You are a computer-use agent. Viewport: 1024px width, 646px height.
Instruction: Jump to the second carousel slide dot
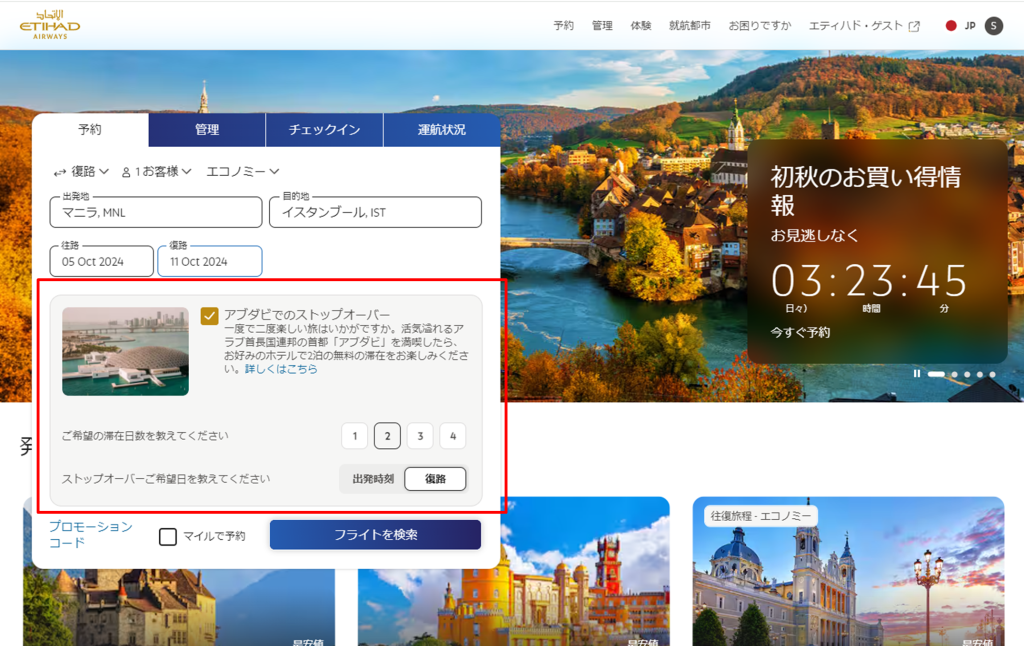954,374
